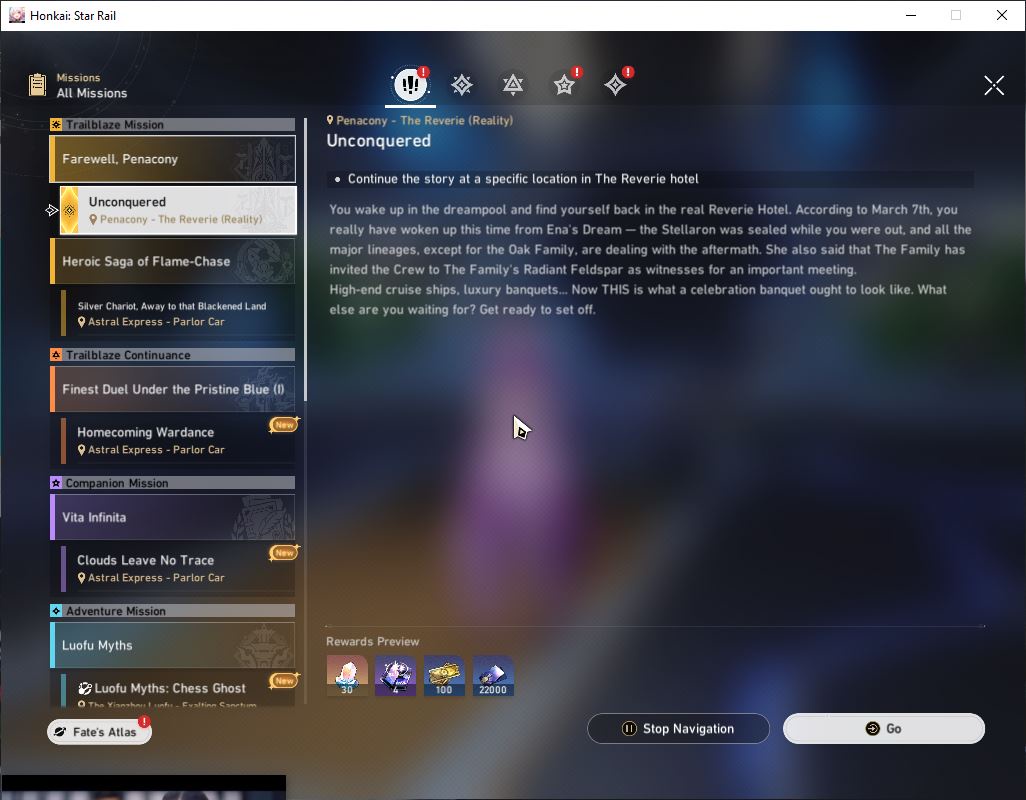Select the All Missions filter icon
1026x800 pixels.
click(x=410, y=84)
